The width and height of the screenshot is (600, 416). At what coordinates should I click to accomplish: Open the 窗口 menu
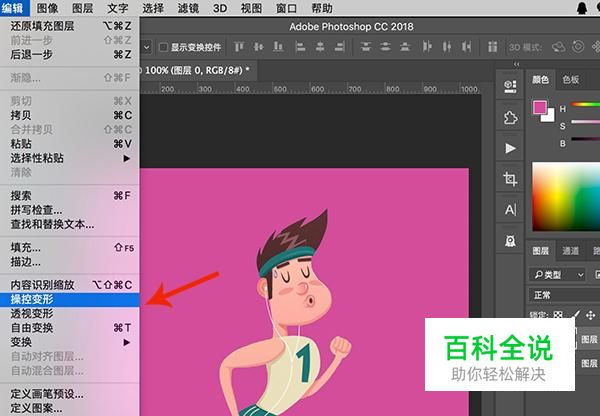click(x=286, y=8)
